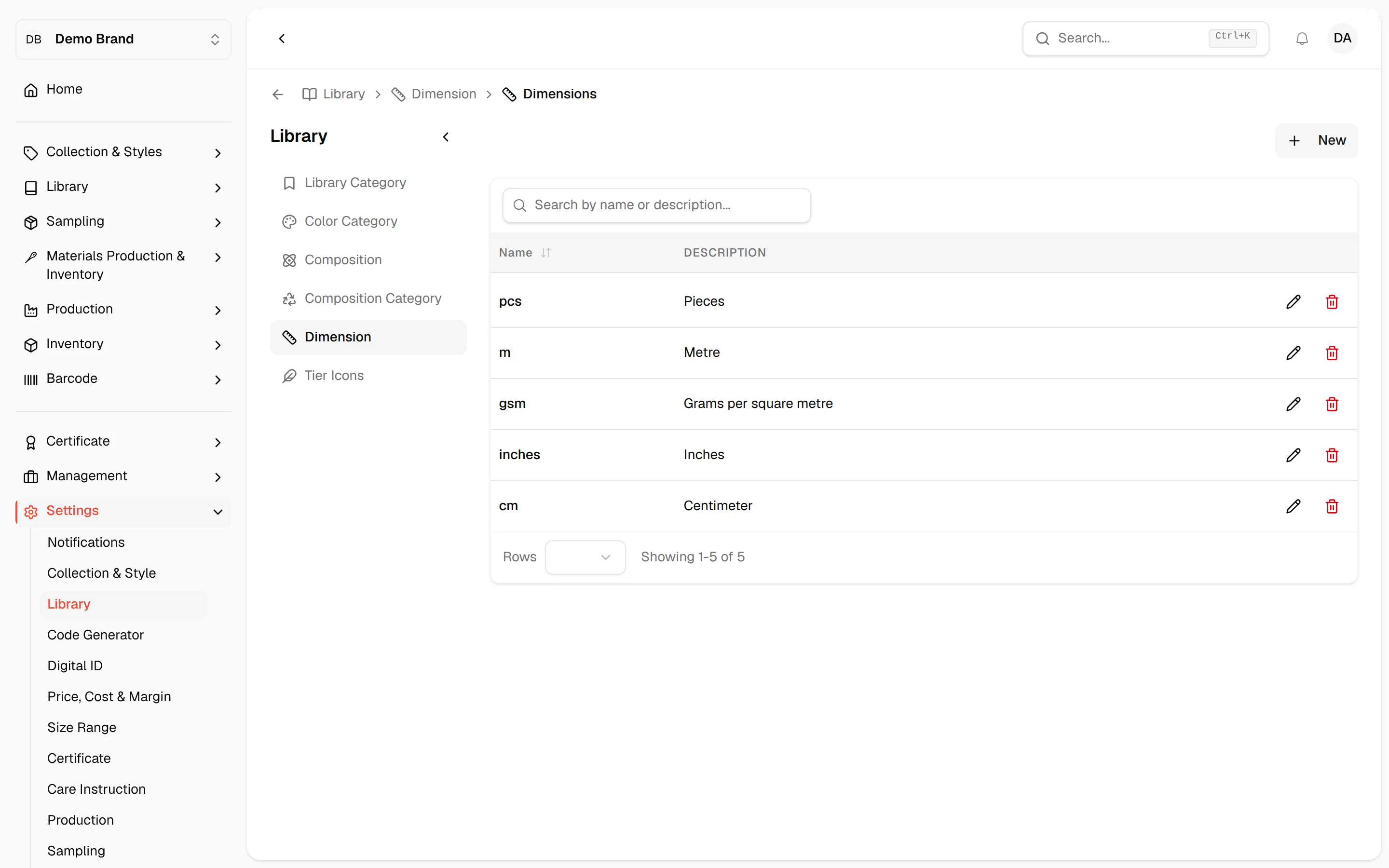Viewport: 1389px width, 868px height.
Task: Collapse the Settings section
Action: pyautogui.click(x=123, y=511)
